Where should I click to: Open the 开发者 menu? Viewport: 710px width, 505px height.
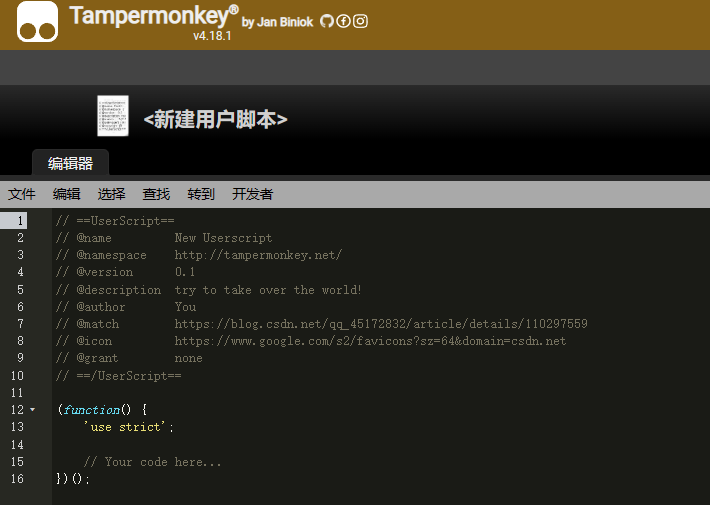pos(253,194)
